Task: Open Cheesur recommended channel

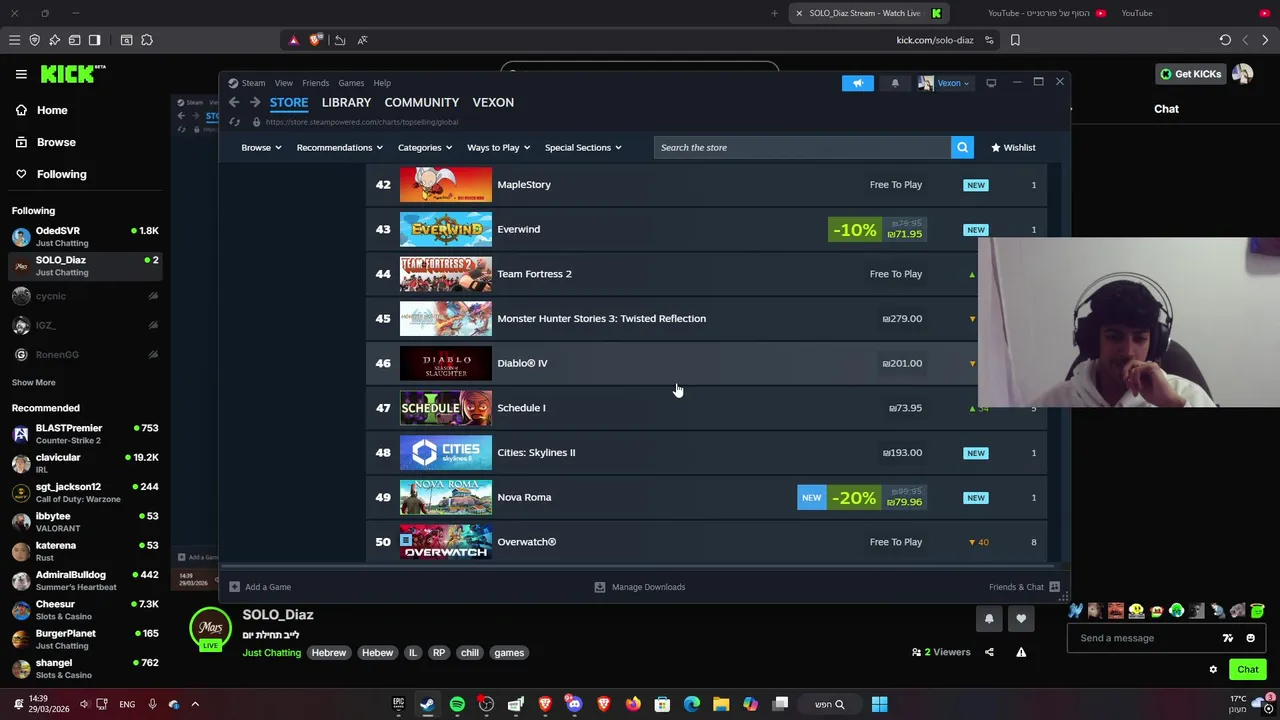Action: point(85,610)
